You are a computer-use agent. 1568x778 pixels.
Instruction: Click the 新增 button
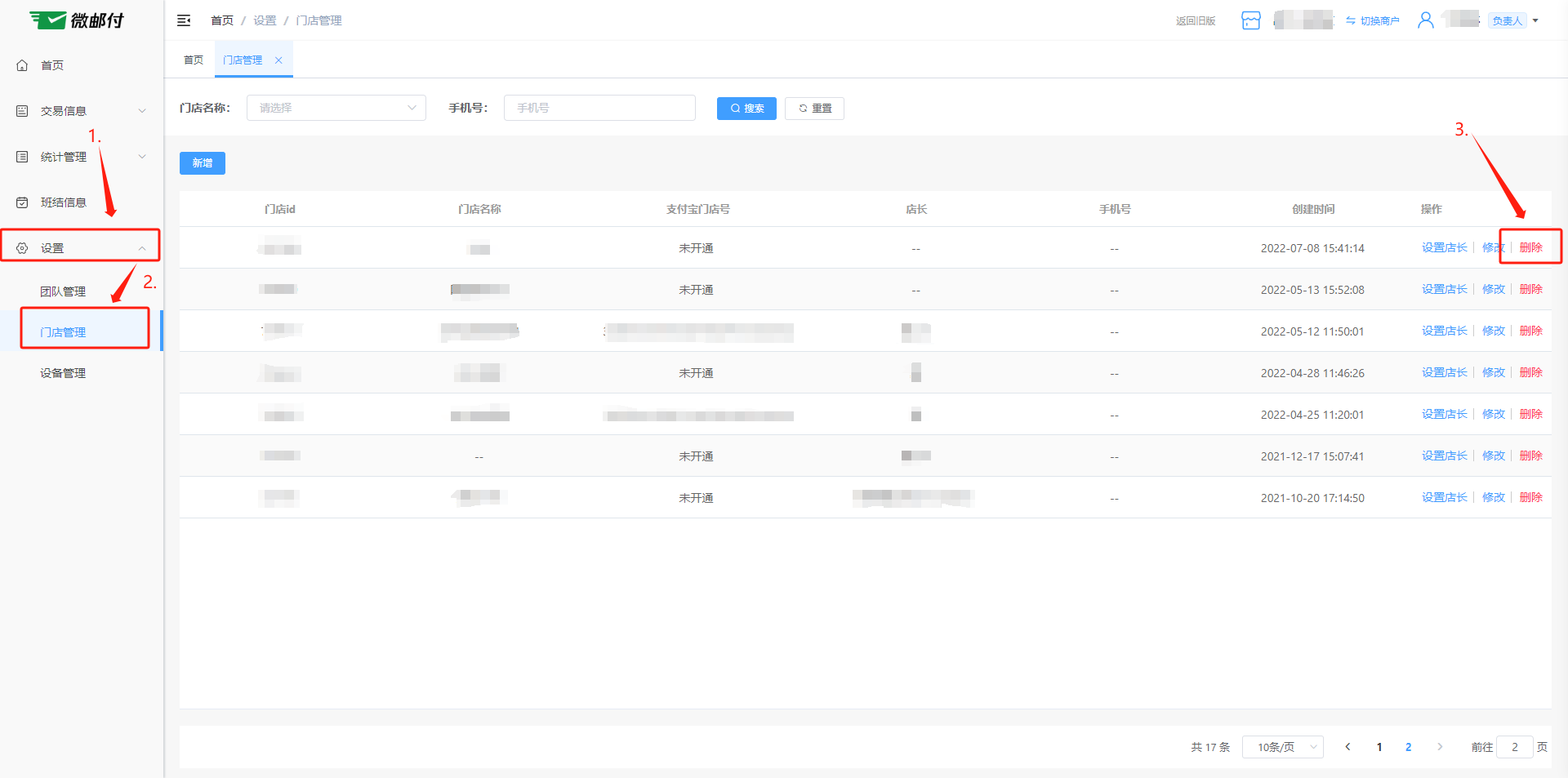[203, 163]
